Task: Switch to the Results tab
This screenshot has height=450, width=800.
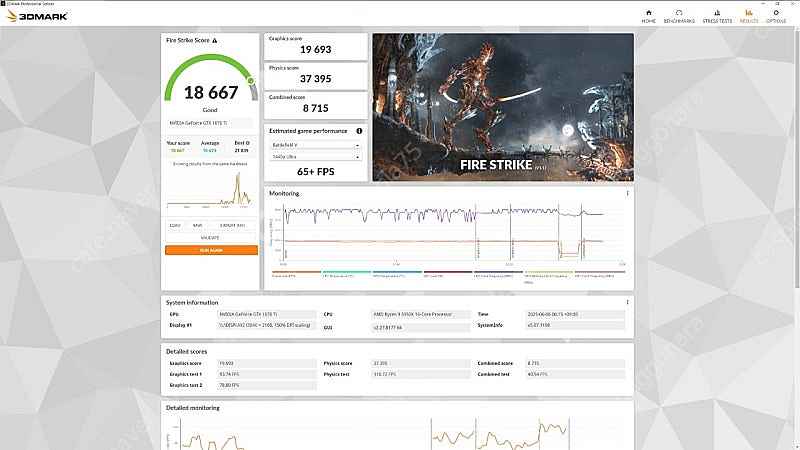Action: [748, 16]
